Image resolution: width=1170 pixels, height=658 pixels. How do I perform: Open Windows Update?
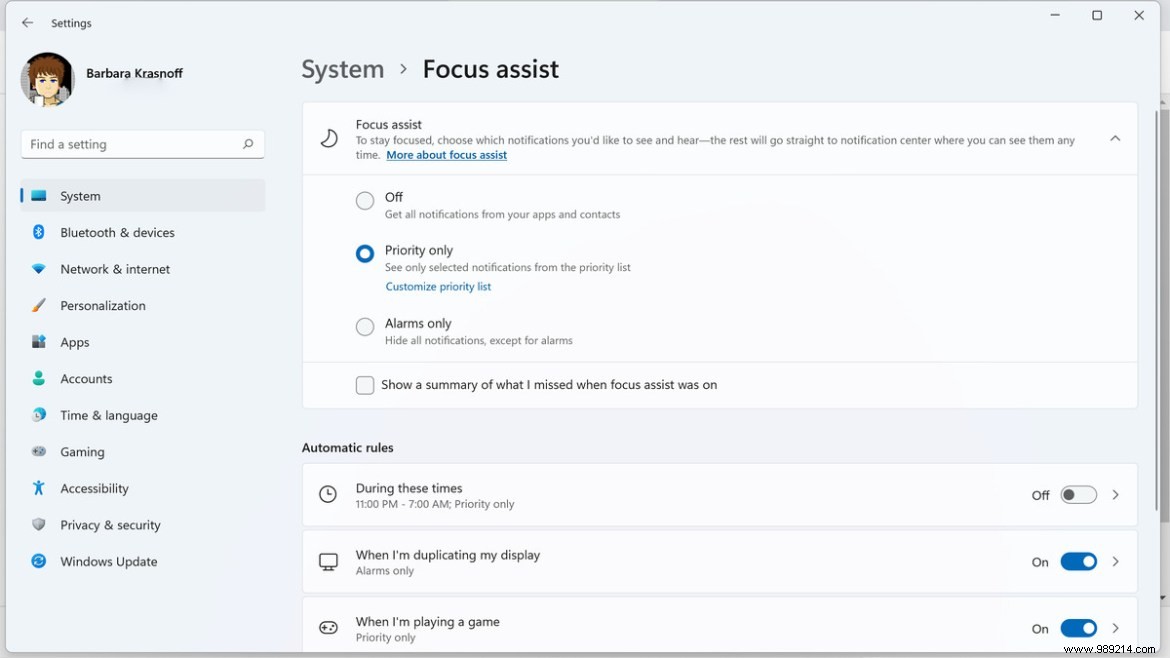[x=107, y=561]
